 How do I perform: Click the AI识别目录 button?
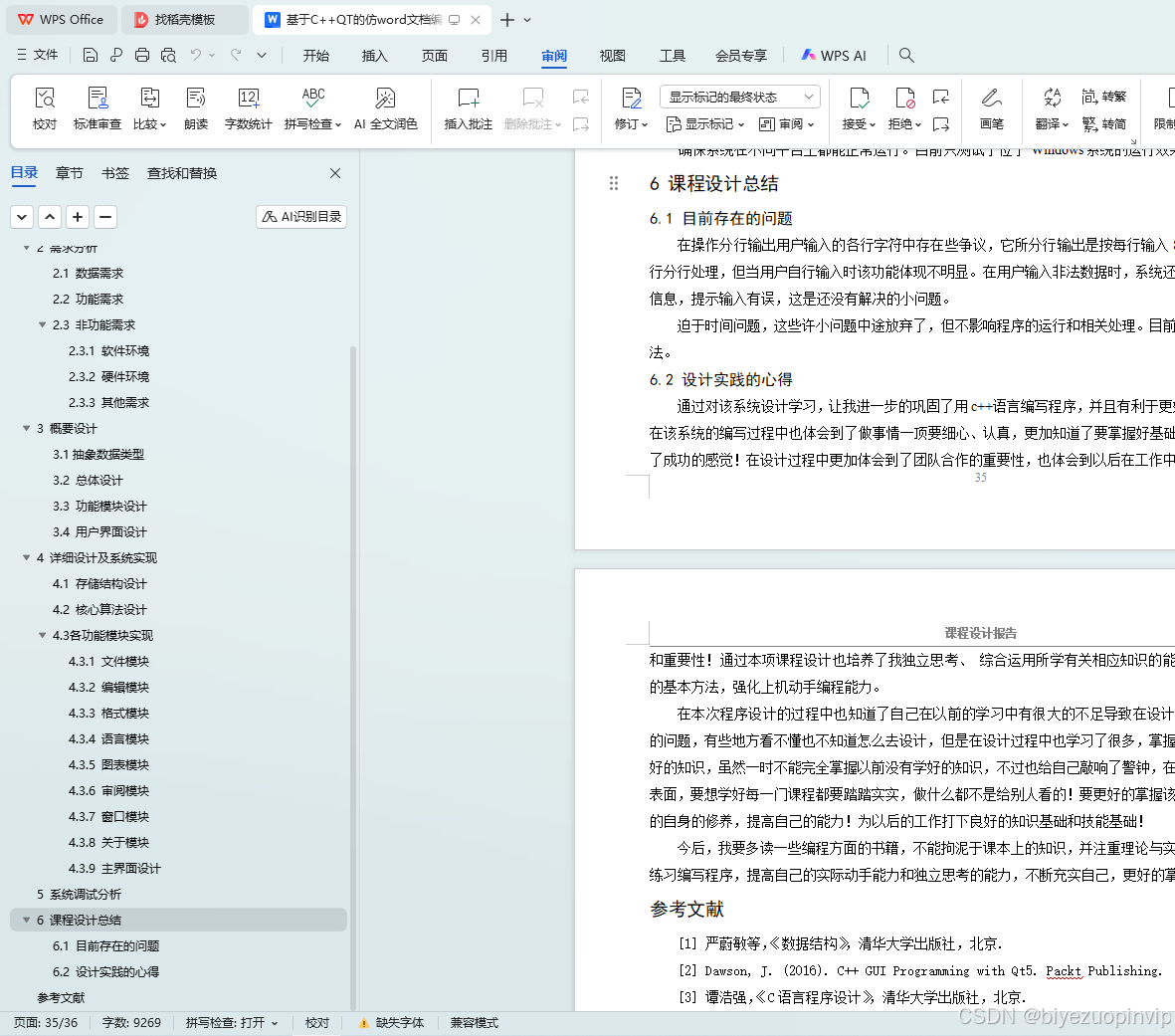click(301, 217)
